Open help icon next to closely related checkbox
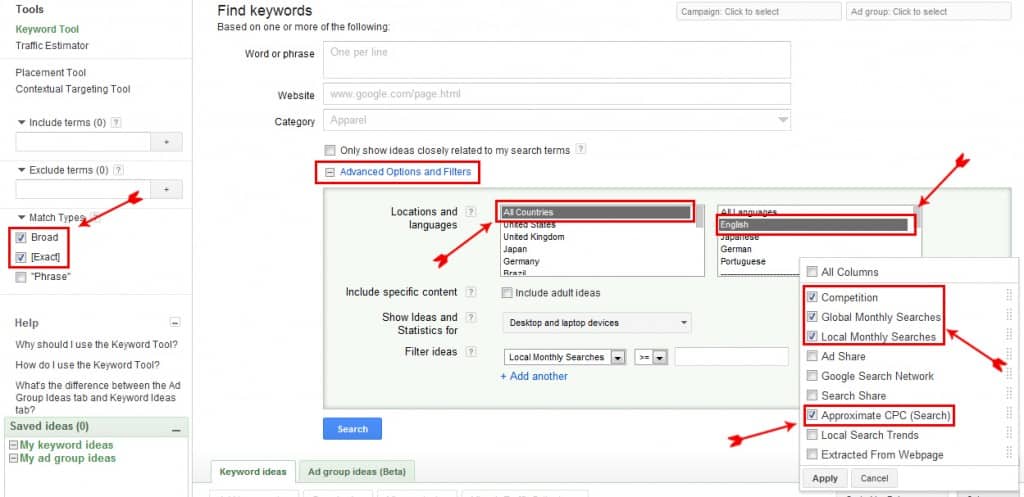 (x=580, y=149)
